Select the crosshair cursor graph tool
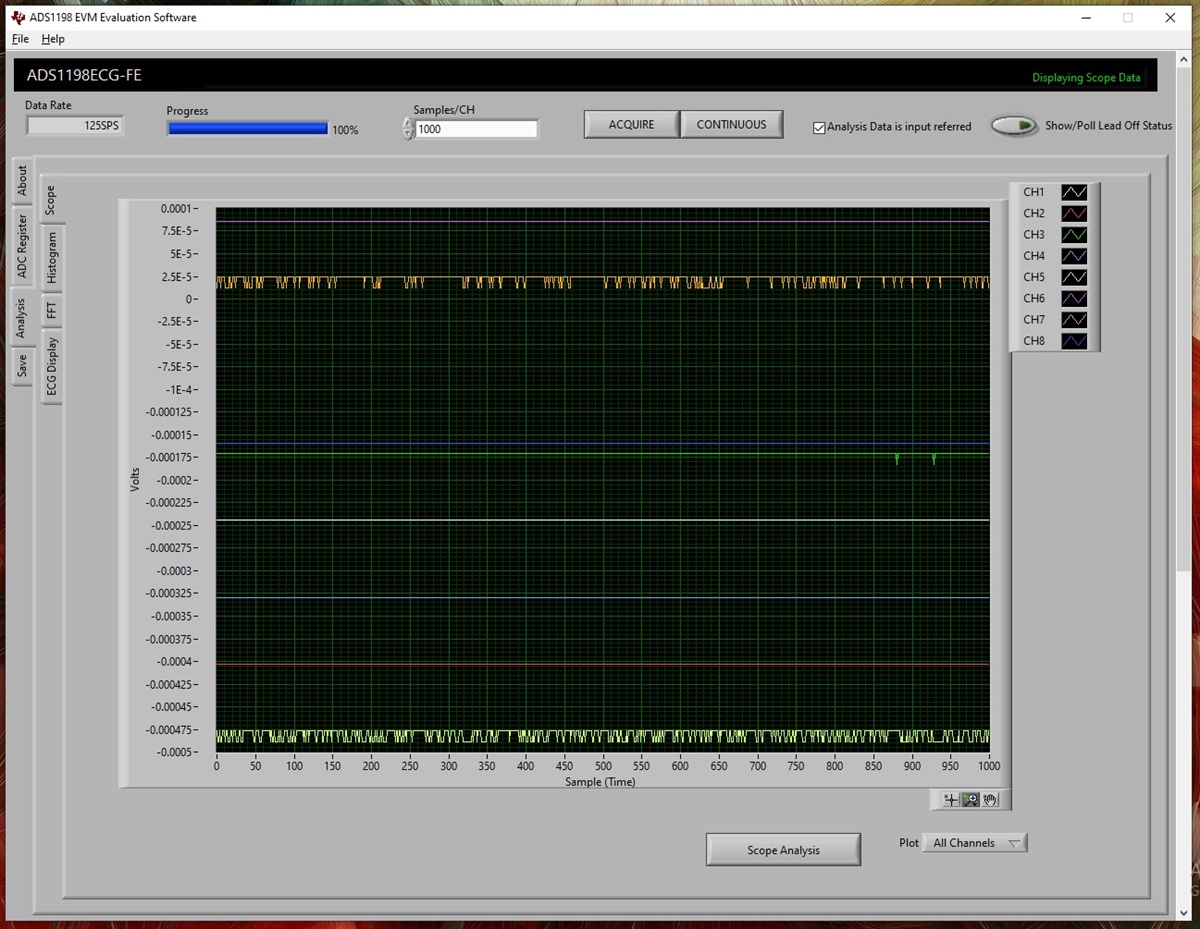 click(x=950, y=800)
